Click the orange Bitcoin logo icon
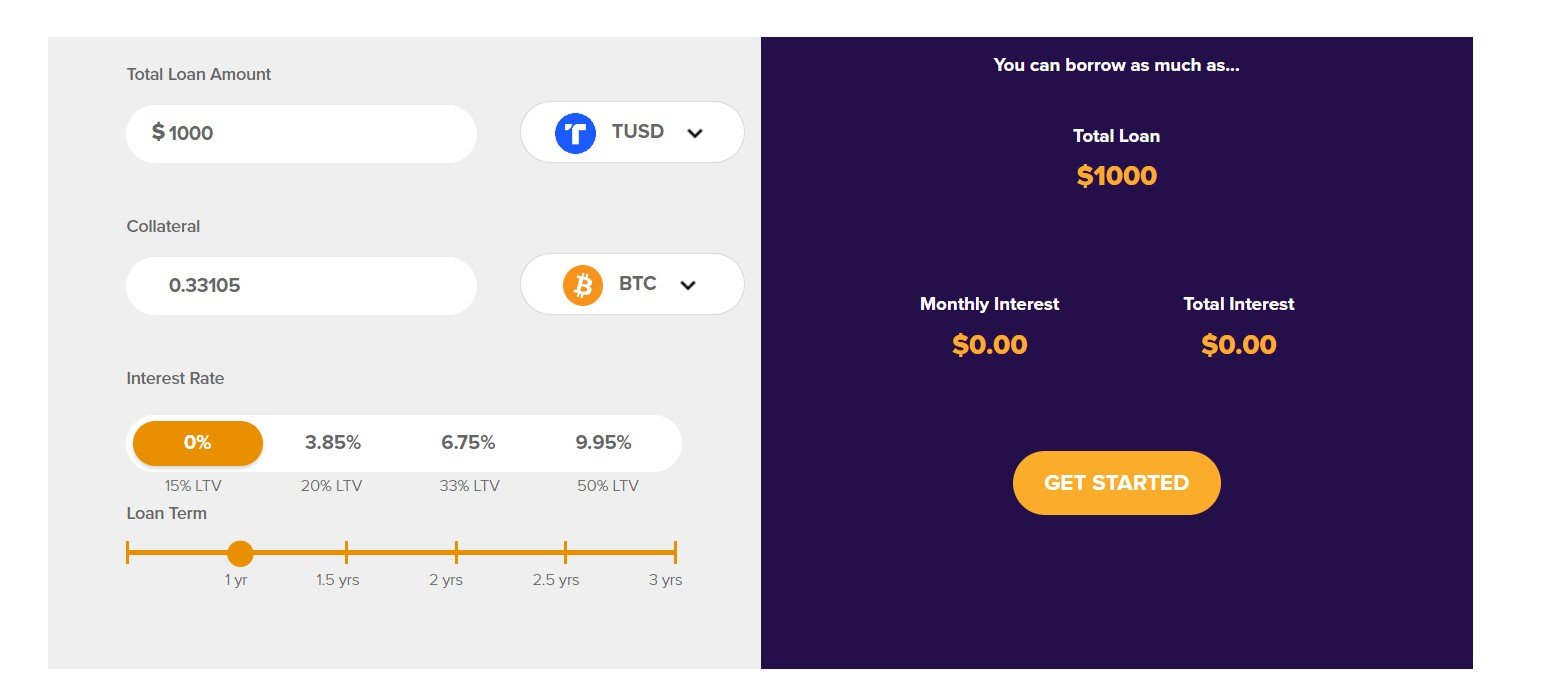 tap(583, 285)
